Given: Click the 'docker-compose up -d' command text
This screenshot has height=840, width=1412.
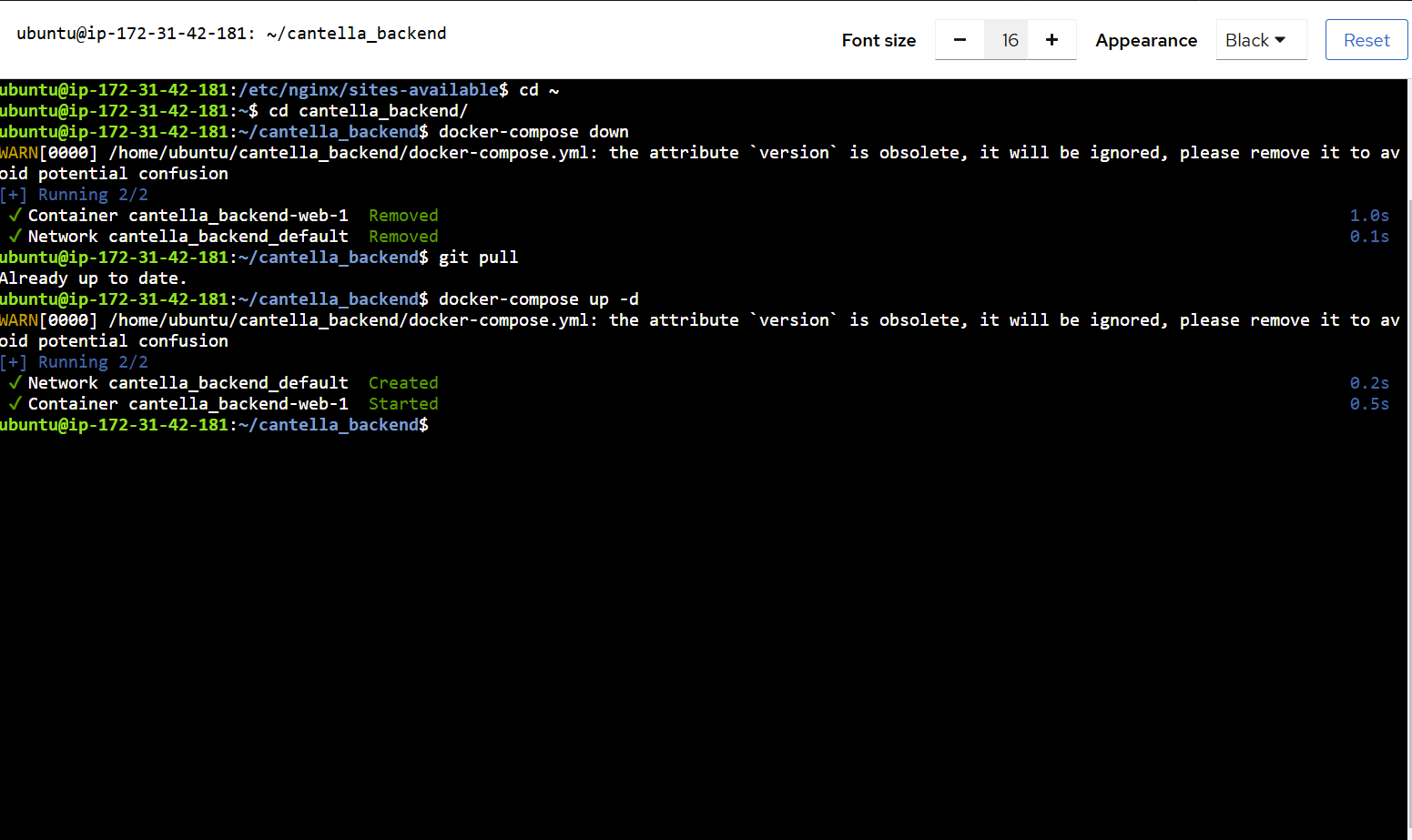Looking at the screenshot, I should (x=539, y=299).
